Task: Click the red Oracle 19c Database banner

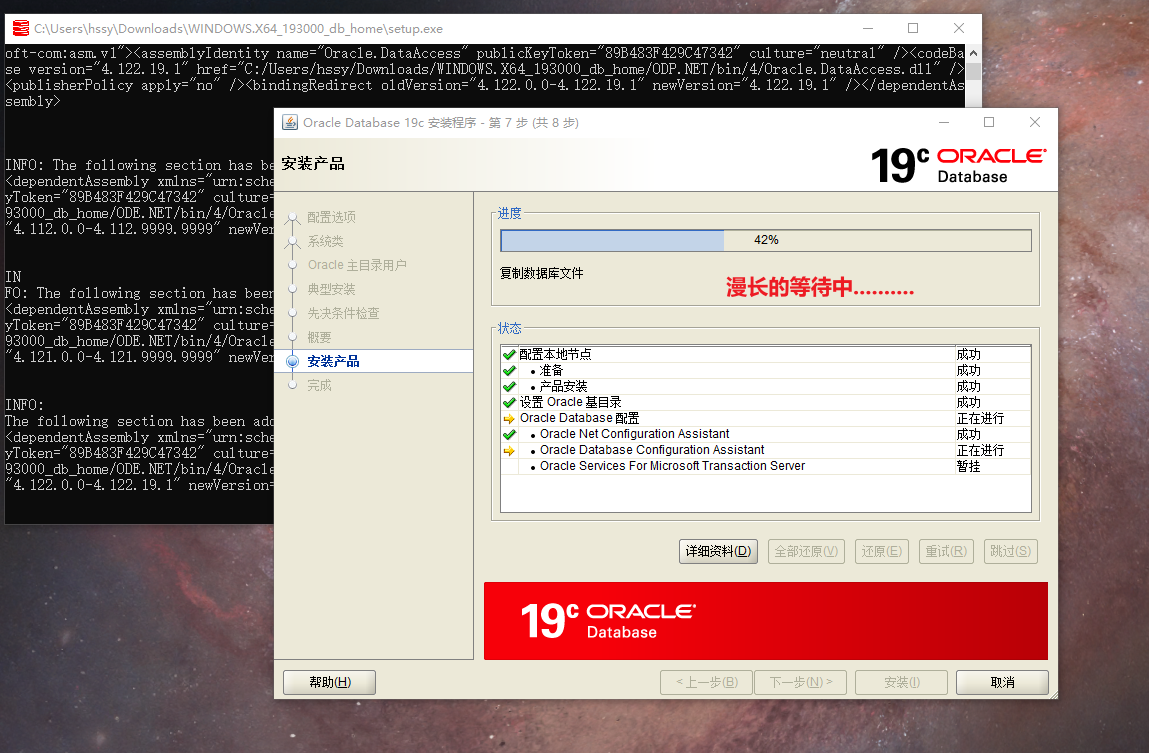Action: click(766, 621)
